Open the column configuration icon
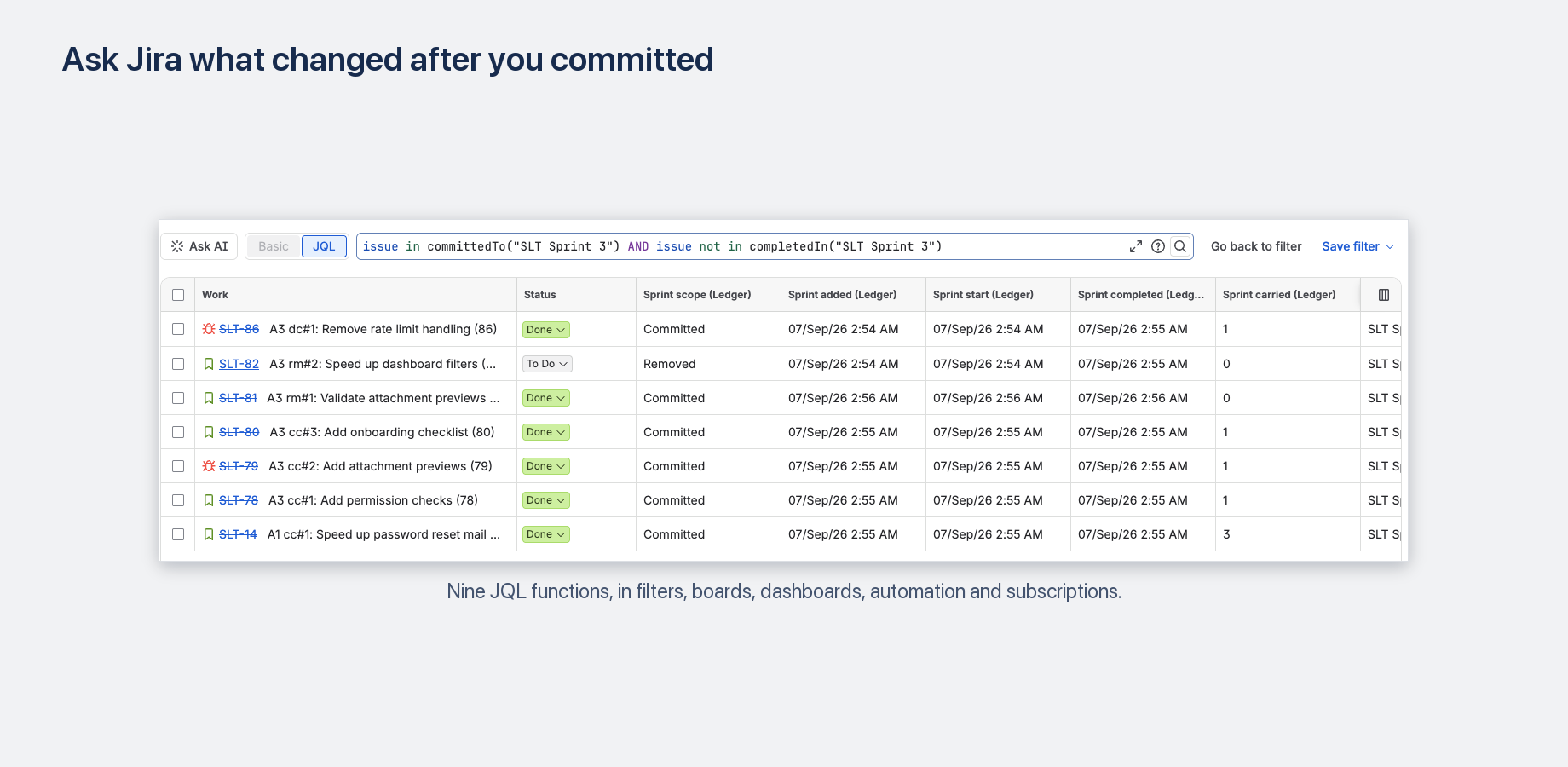1568x767 pixels. [x=1384, y=295]
